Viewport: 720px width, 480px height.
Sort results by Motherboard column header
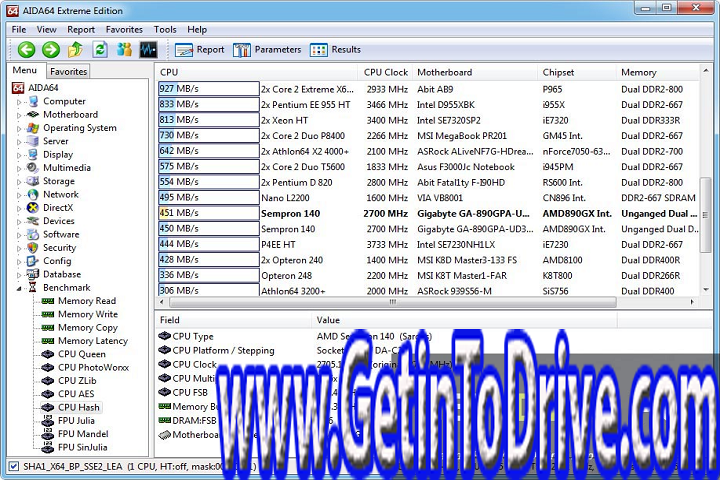(x=475, y=72)
